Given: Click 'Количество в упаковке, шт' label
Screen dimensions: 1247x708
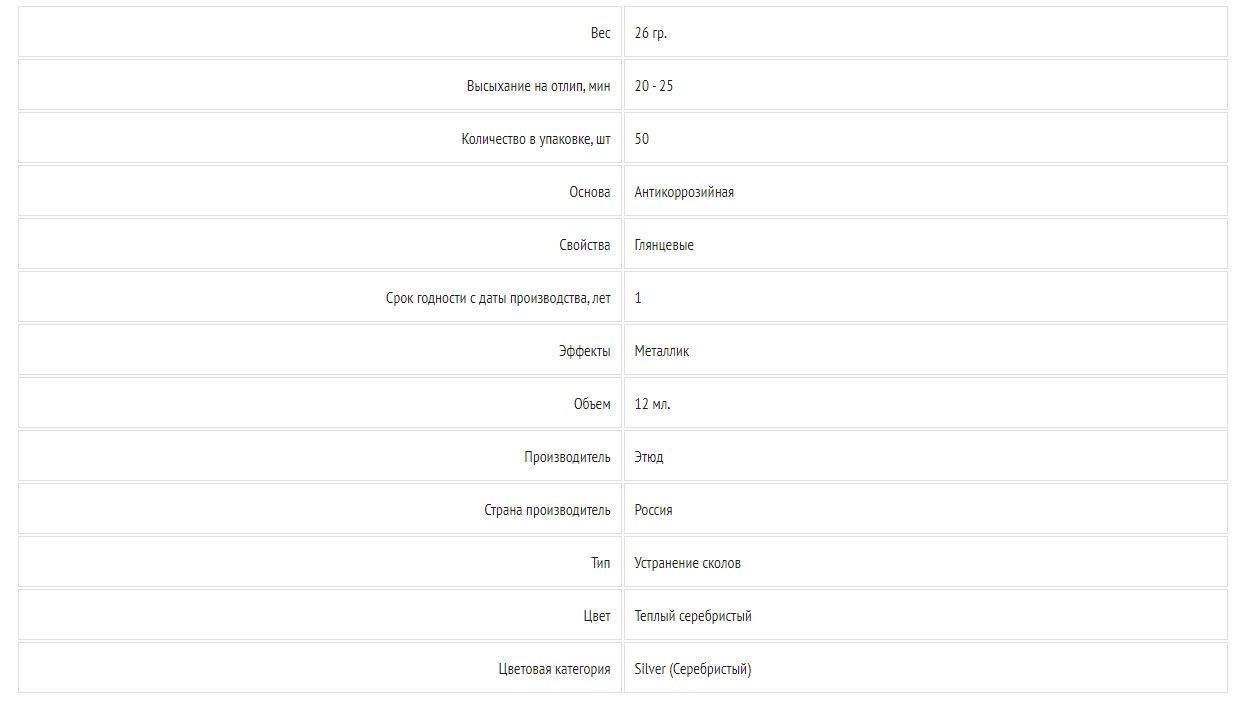Looking at the screenshot, I should (536, 139).
